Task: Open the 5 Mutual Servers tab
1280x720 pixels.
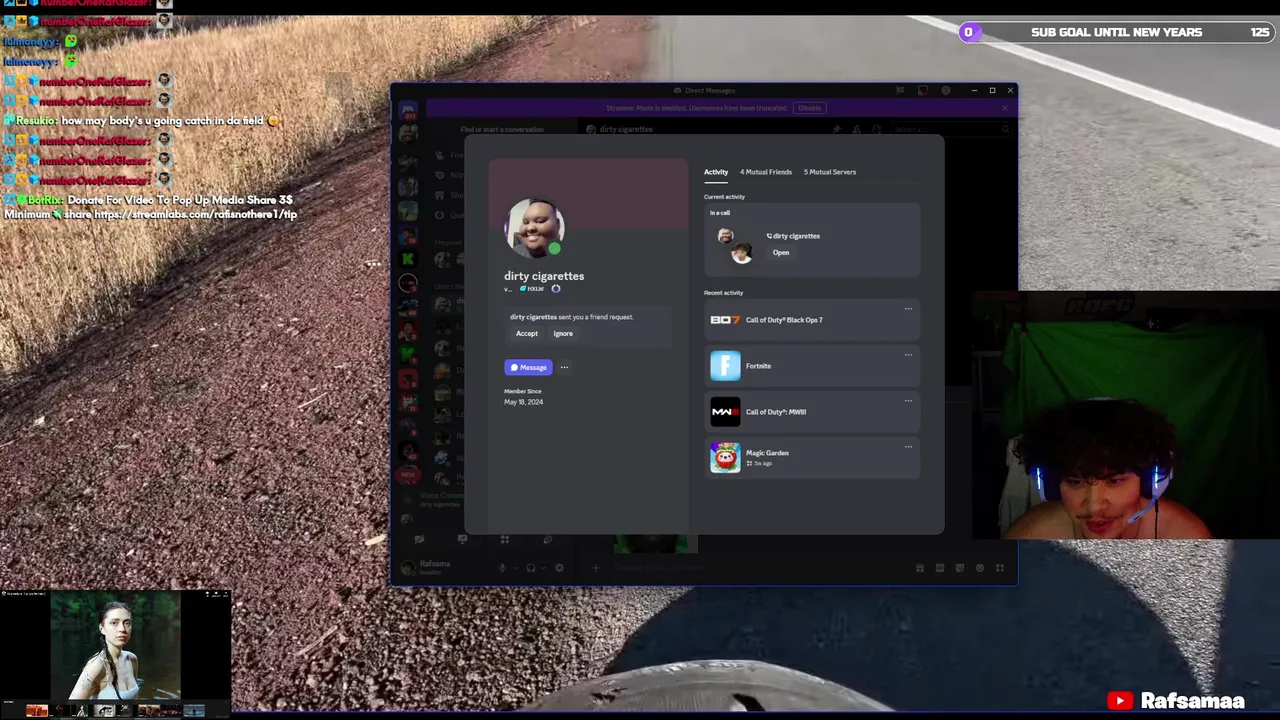Action: point(830,172)
